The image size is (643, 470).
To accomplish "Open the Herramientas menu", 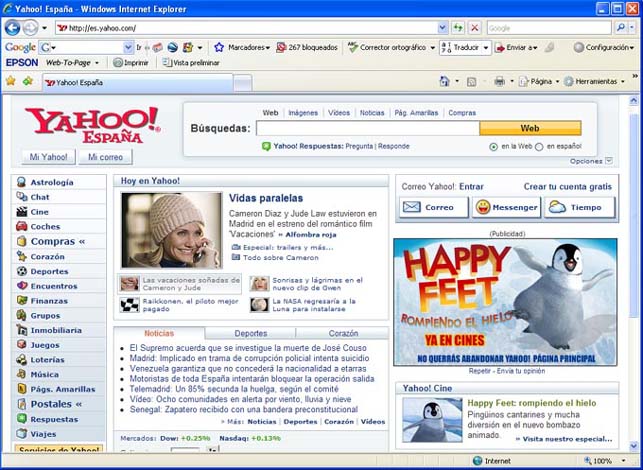I will (594, 82).
